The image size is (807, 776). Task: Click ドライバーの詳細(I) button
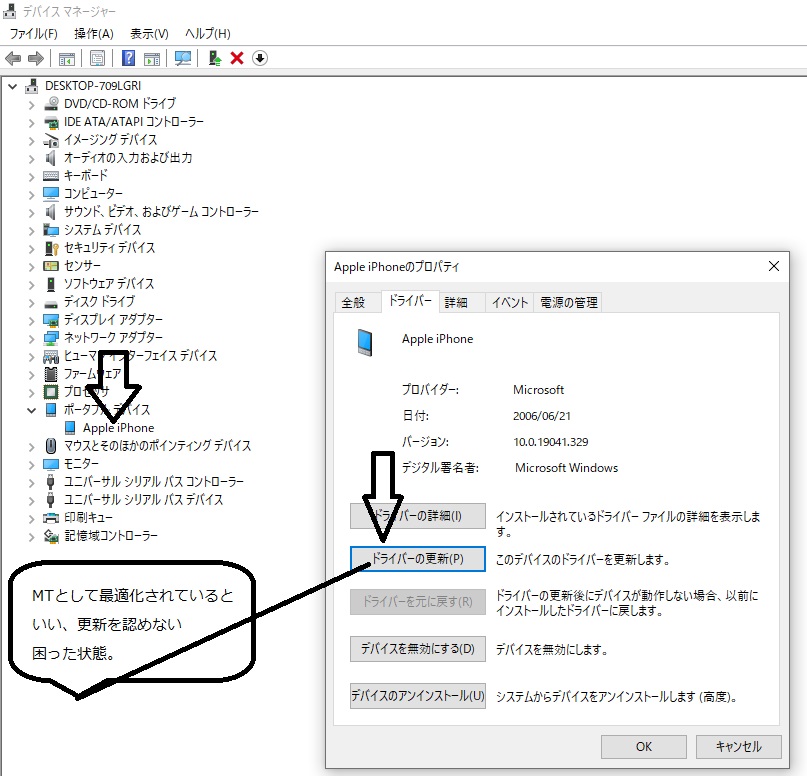click(x=417, y=516)
